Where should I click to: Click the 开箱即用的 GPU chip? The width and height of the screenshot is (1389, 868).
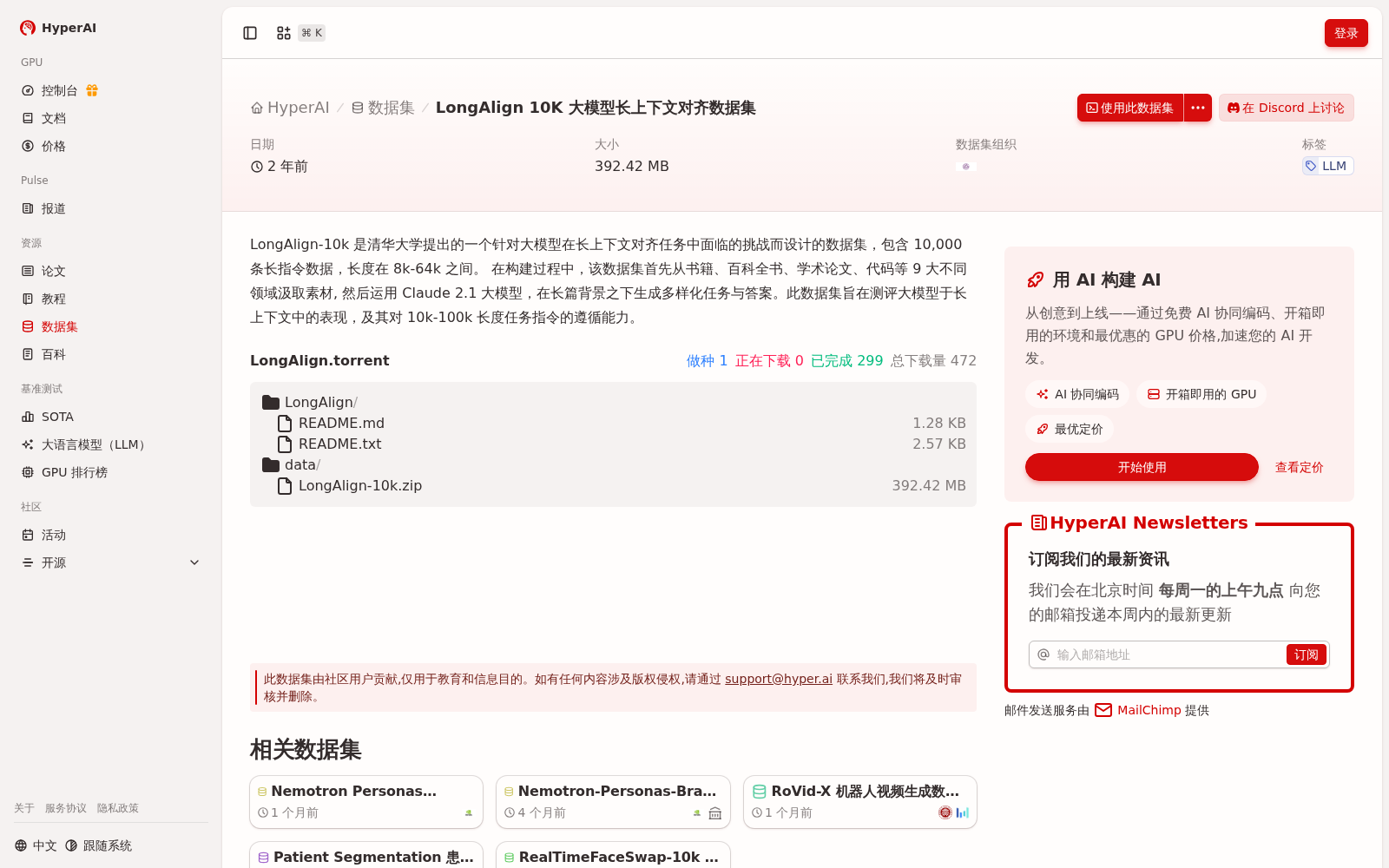tap(1201, 394)
